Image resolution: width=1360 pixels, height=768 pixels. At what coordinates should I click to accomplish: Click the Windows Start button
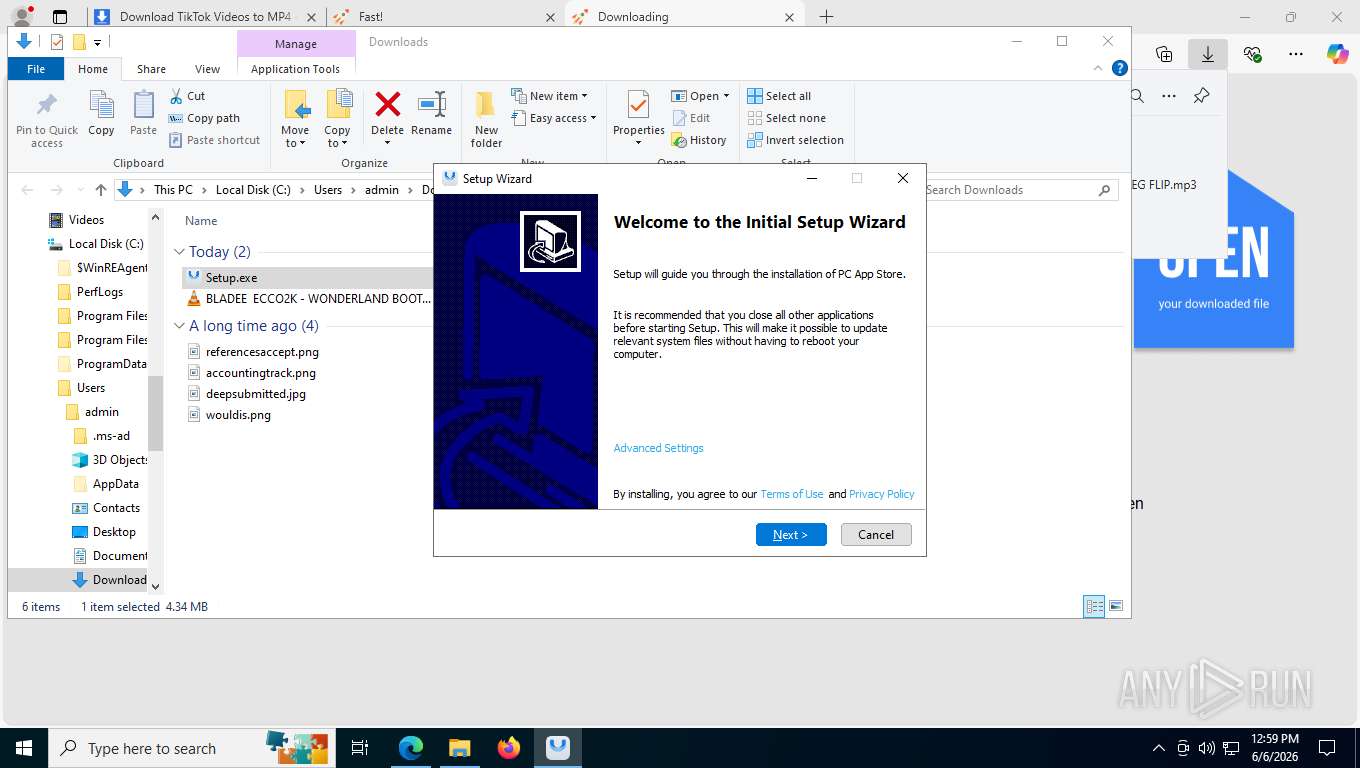click(x=23, y=747)
